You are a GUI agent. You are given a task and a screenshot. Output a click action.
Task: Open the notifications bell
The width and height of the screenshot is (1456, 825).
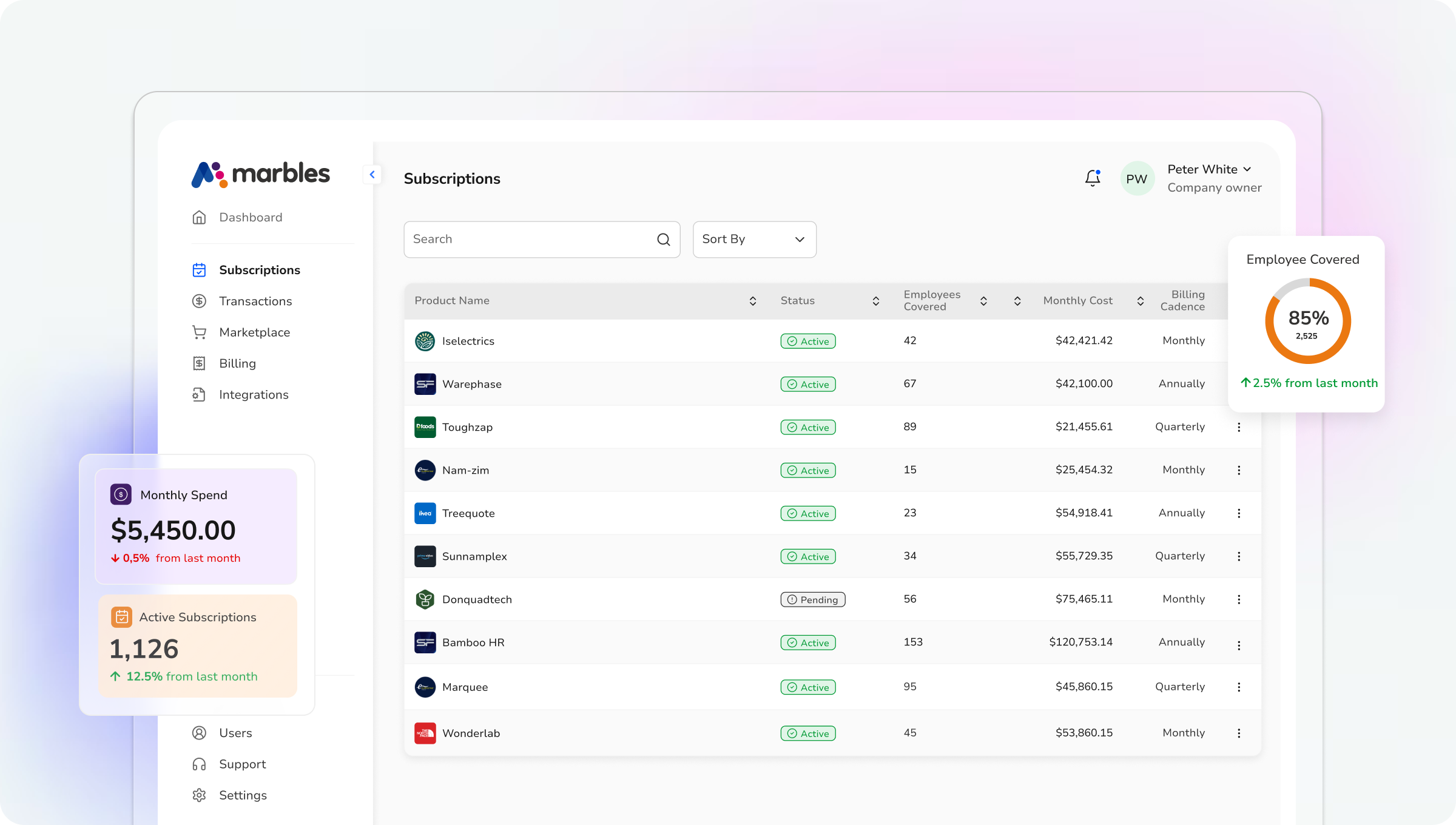[x=1093, y=178]
